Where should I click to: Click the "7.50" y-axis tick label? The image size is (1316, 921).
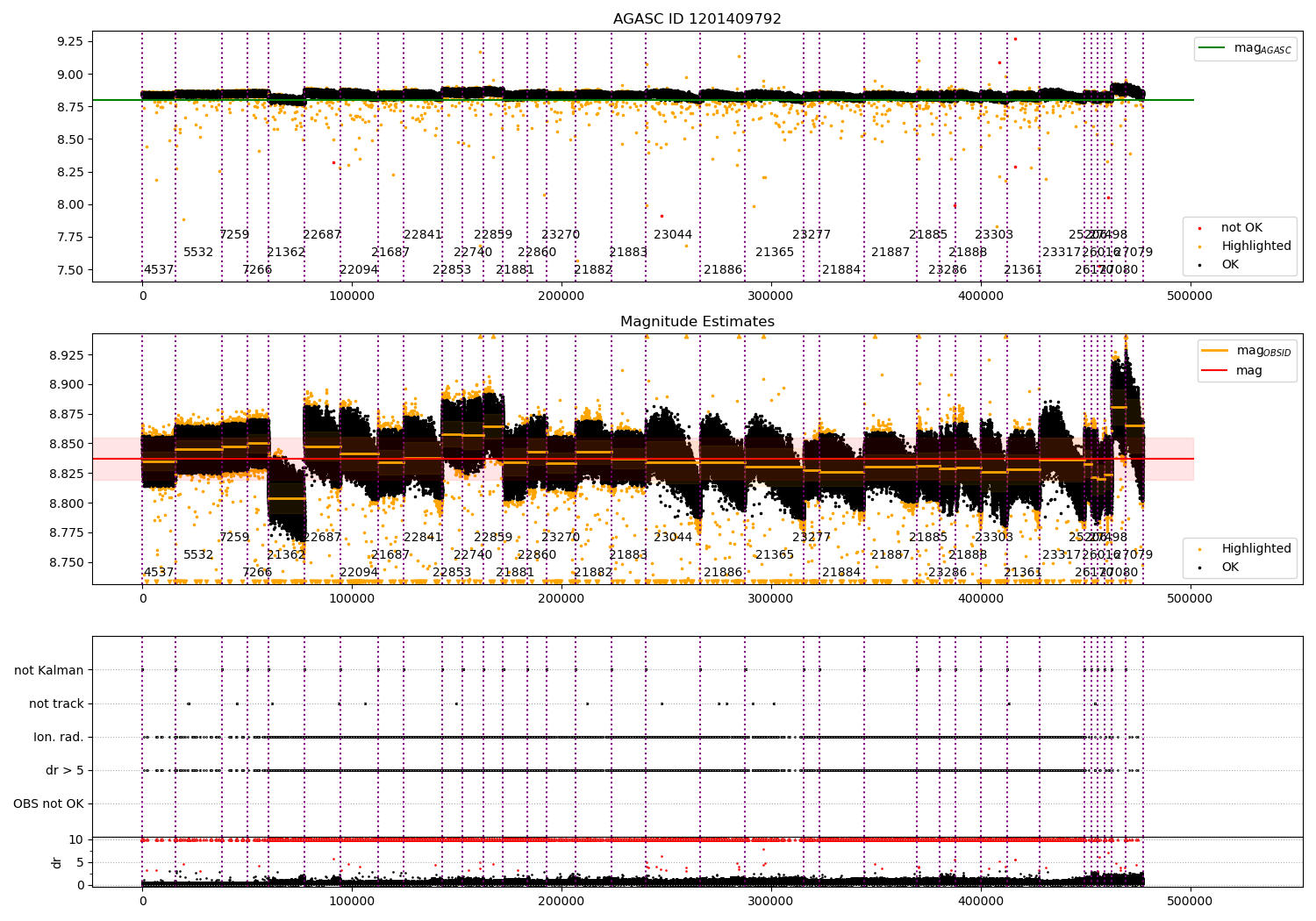click(69, 269)
